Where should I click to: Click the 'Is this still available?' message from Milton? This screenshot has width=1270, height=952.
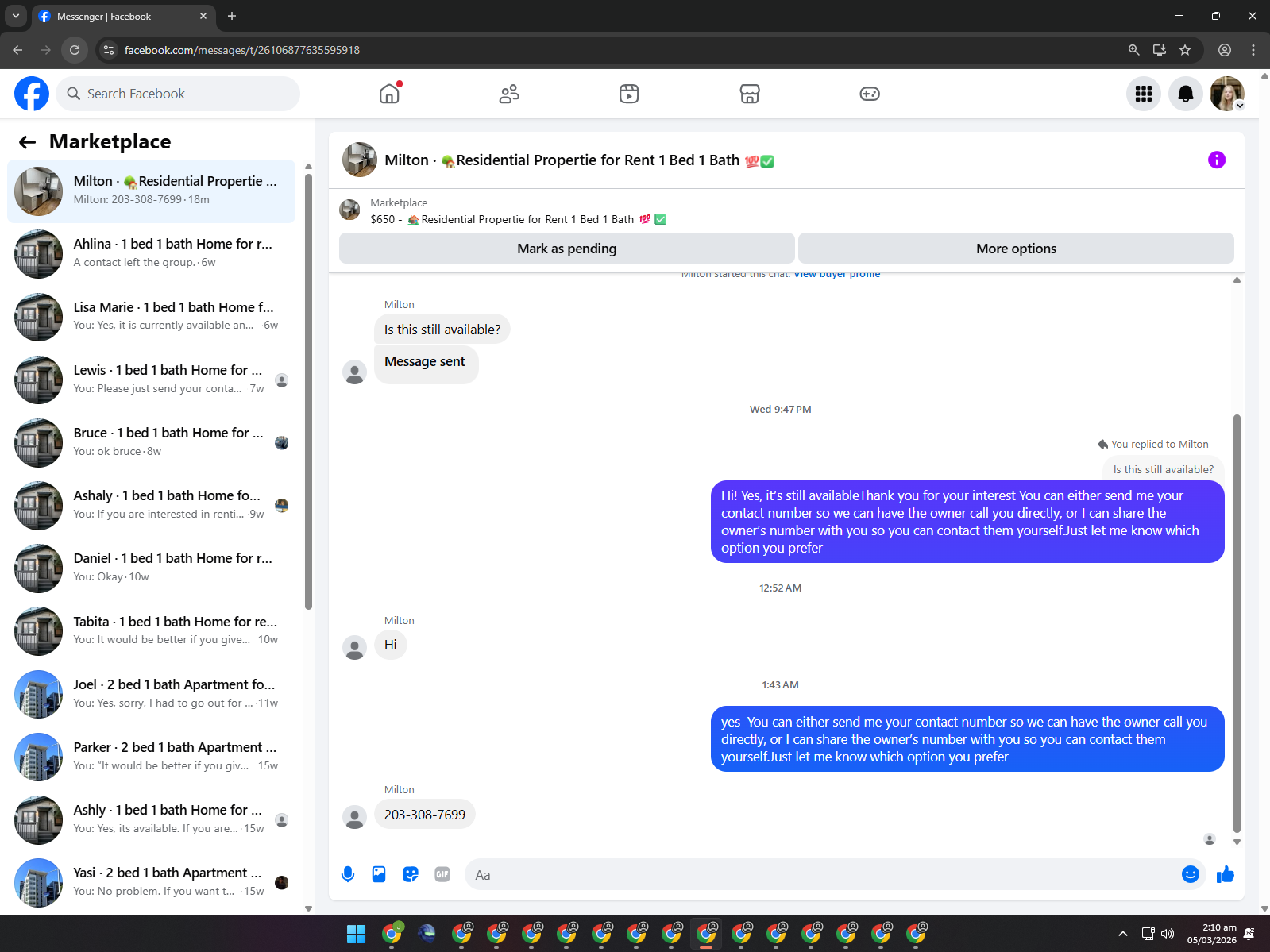coord(442,330)
